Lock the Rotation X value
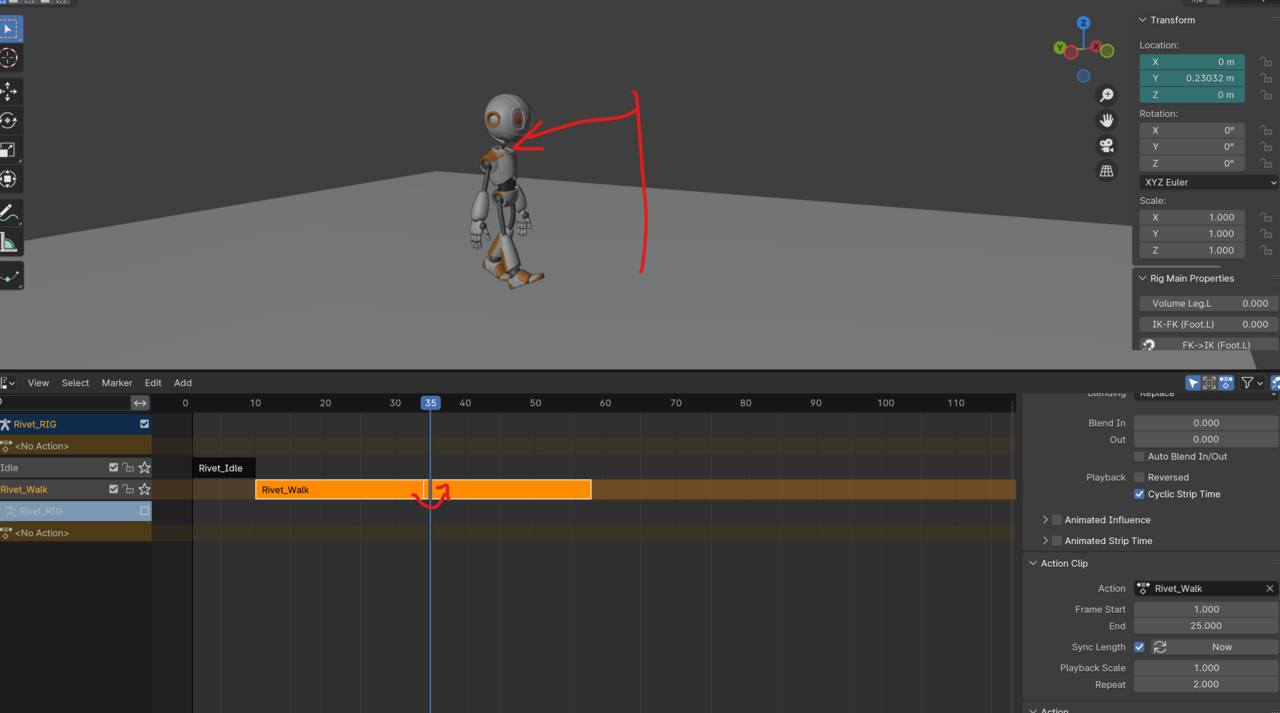1280x713 pixels. [x=1266, y=130]
